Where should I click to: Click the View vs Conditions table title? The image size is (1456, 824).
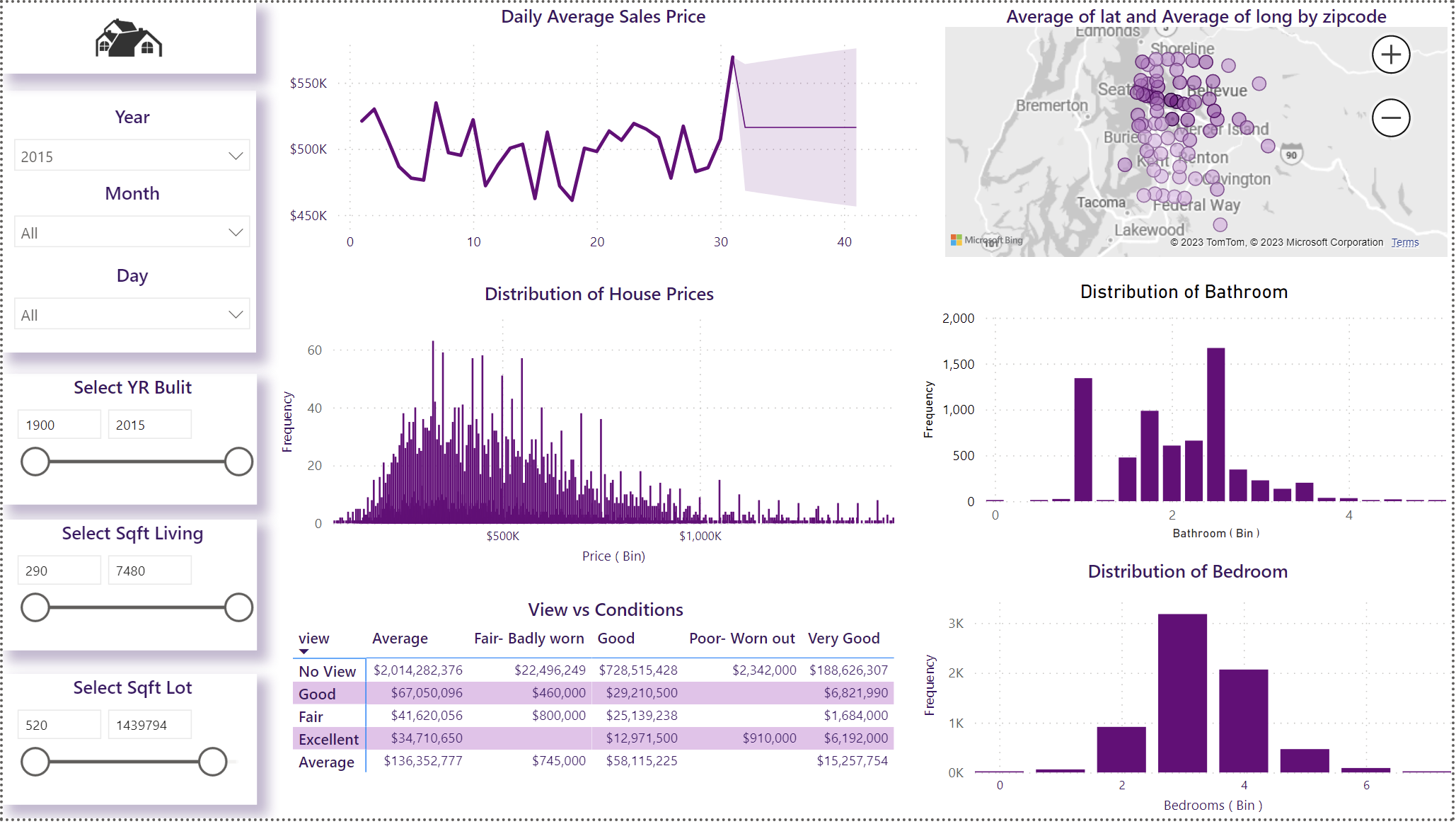606,610
